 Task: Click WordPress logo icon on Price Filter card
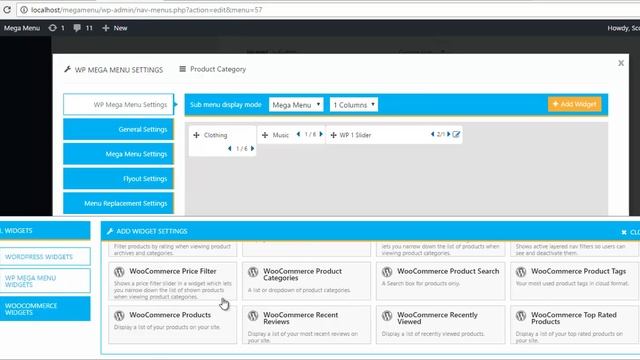tap(119, 271)
